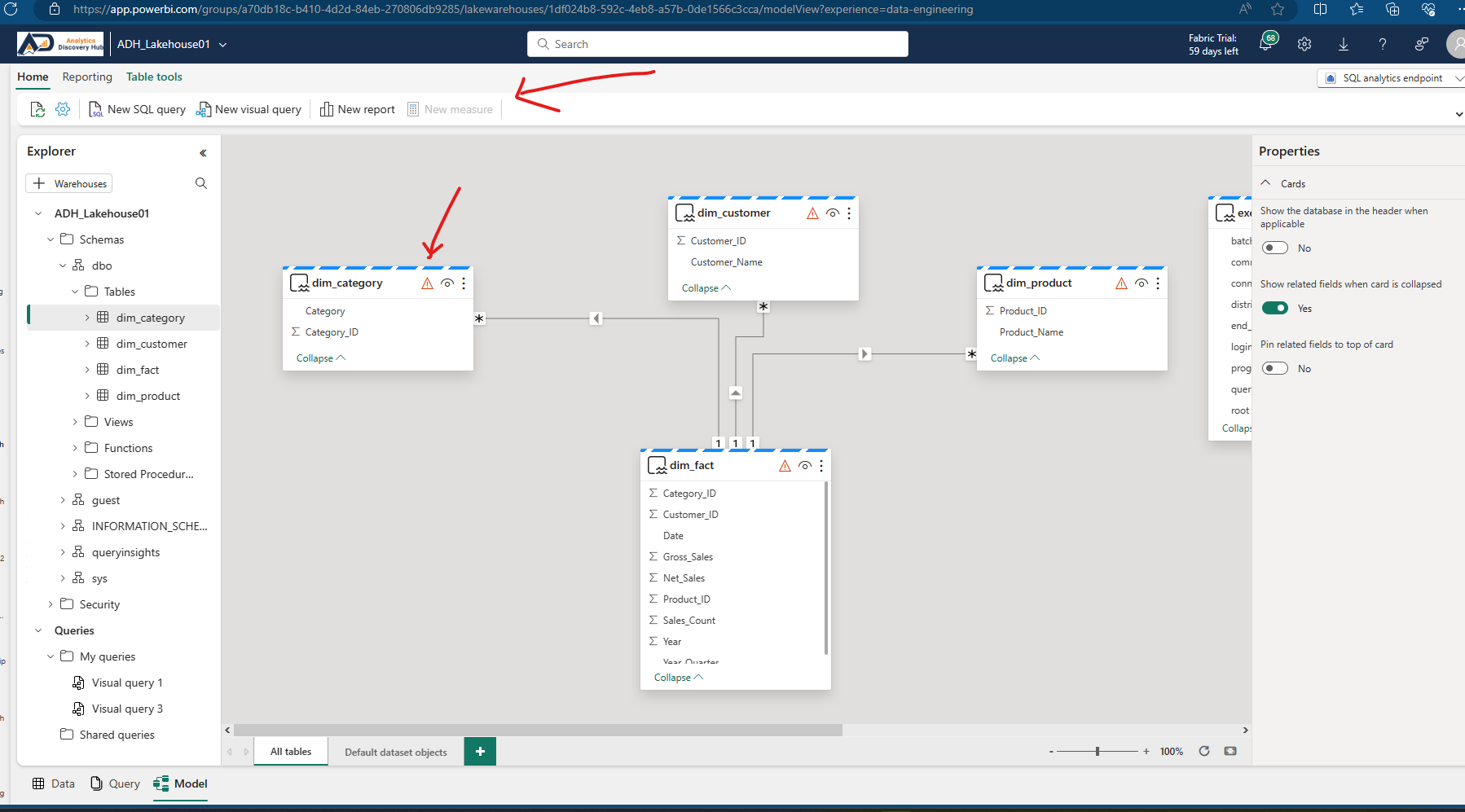Click inside the Search box

coord(717,43)
